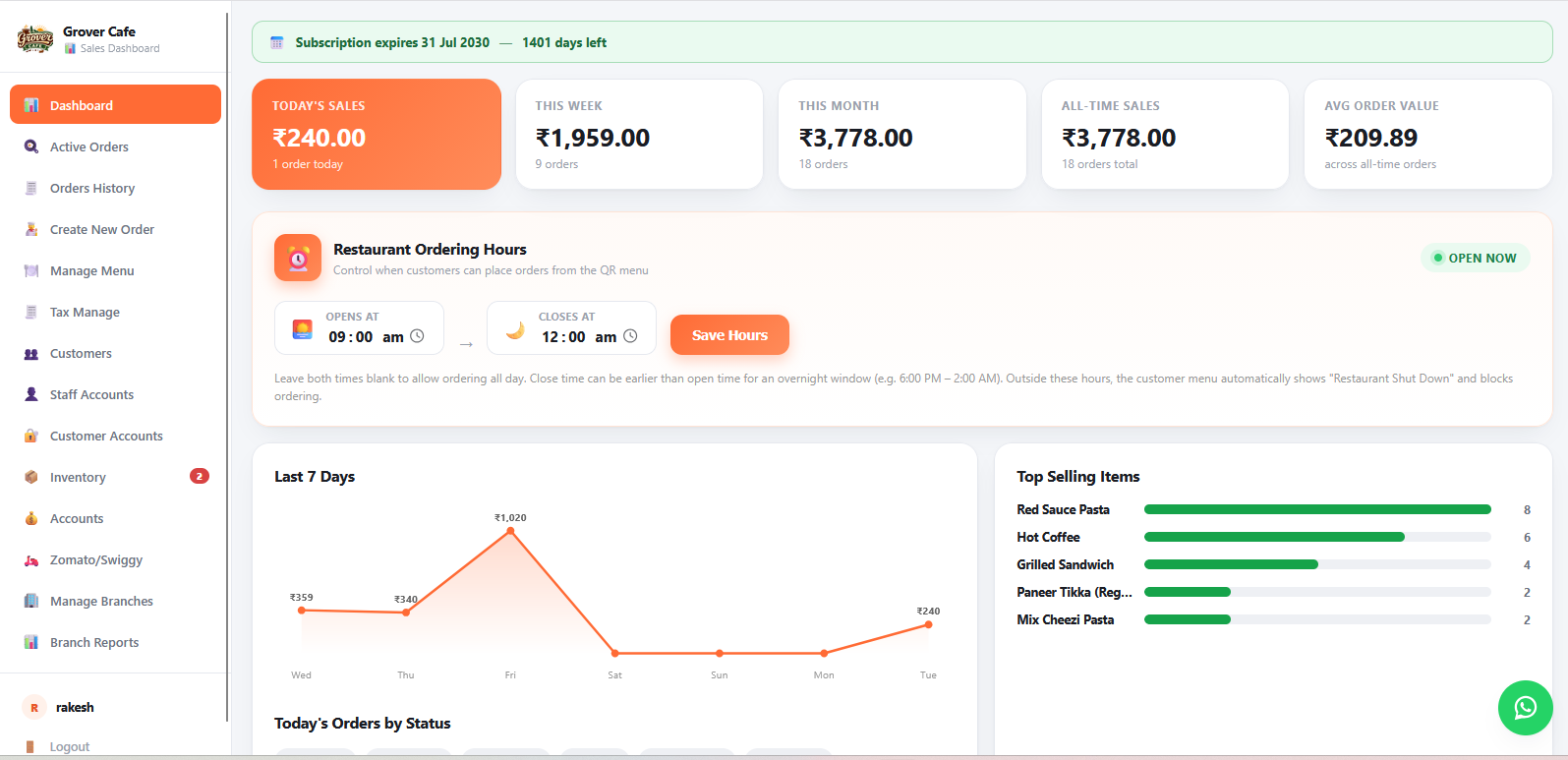The width and height of the screenshot is (1568, 760).
Task: Click the Today's Sales card
Action: pos(377,134)
